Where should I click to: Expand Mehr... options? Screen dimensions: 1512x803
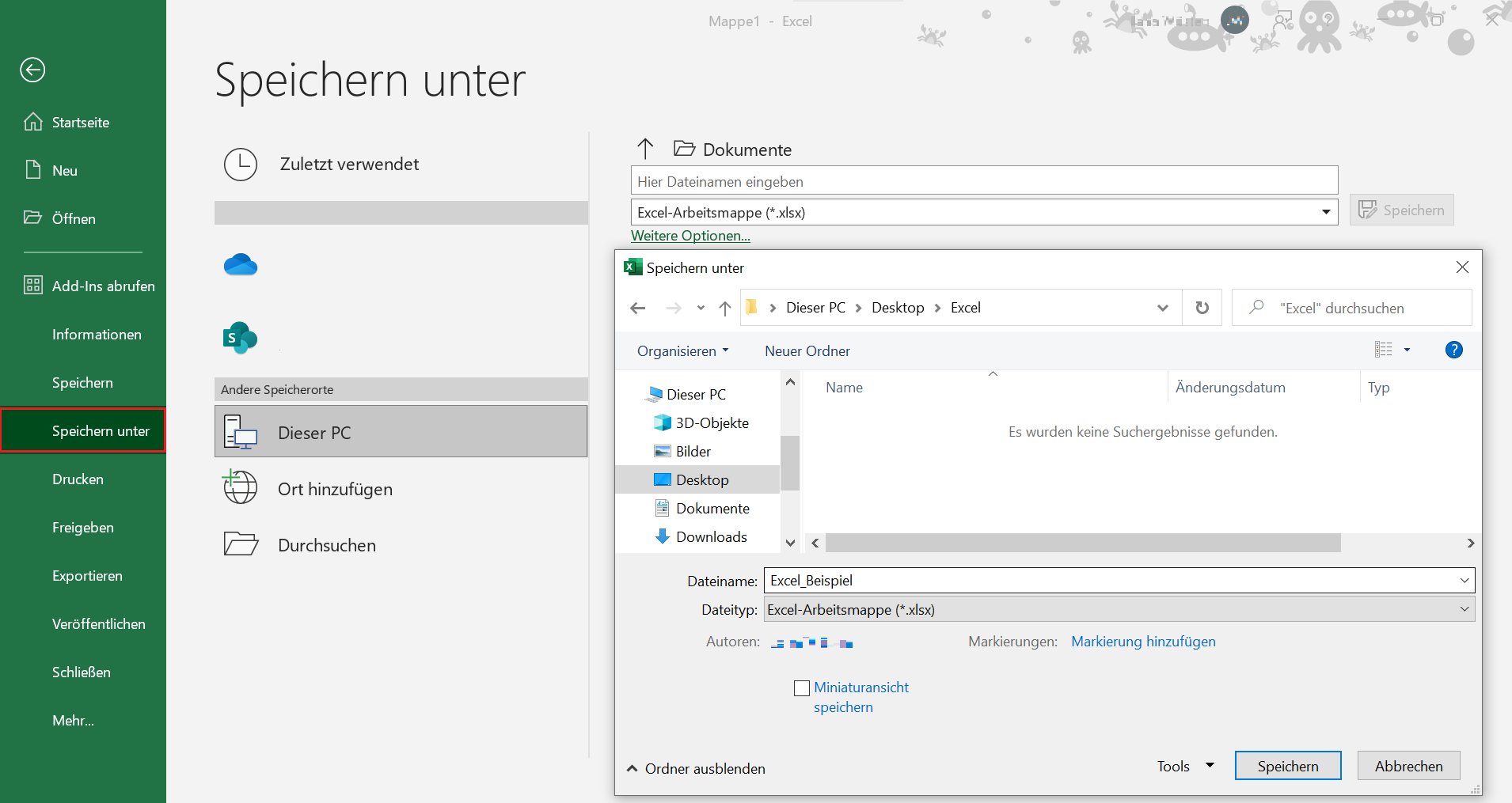pyautogui.click(x=73, y=721)
